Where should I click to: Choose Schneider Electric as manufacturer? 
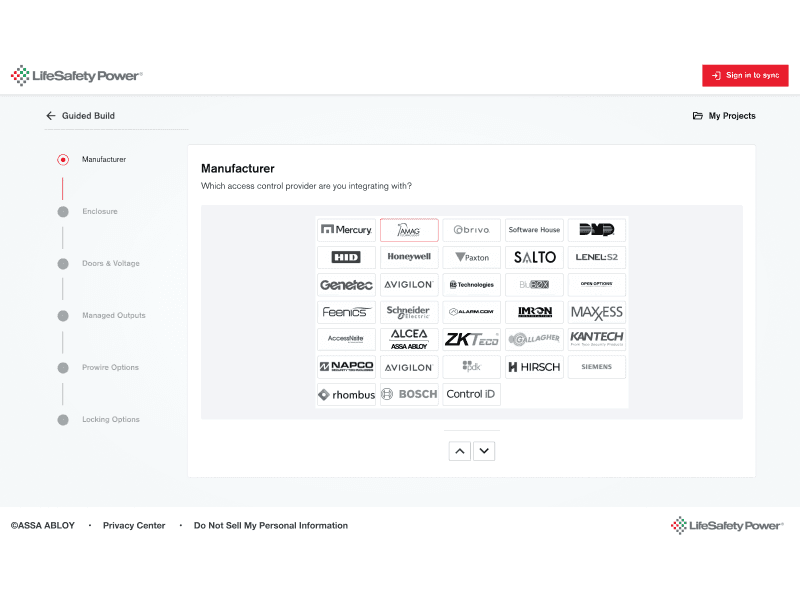[x=409, y=312]
